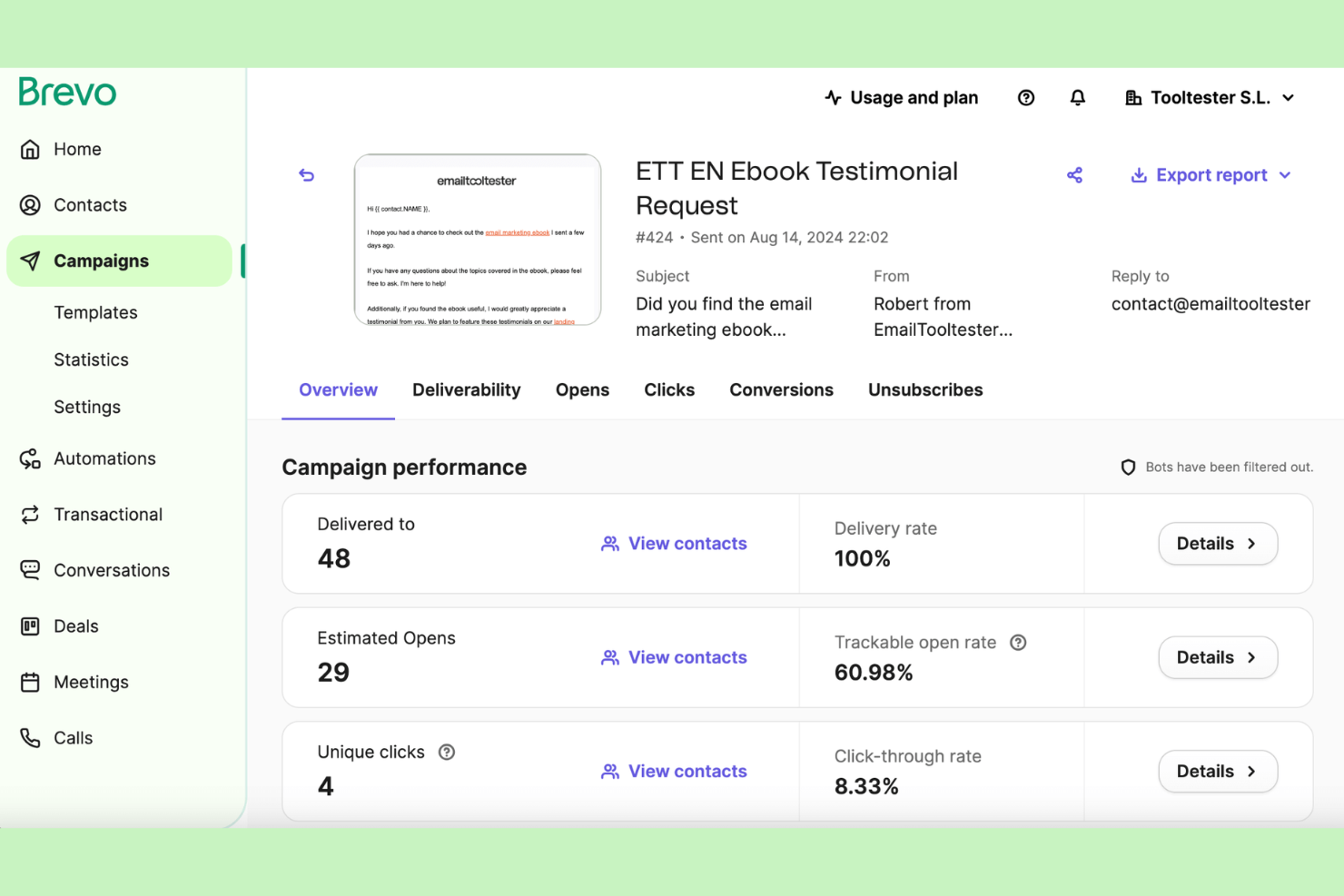Open the email preview thumbnail

click(x=478, y=240)
